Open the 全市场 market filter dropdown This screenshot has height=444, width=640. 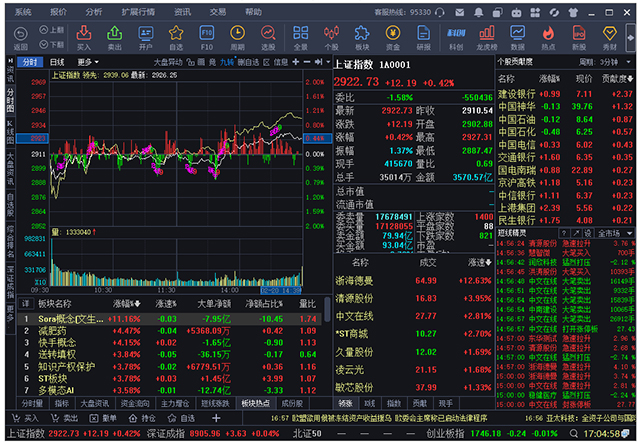click(614, 233)
